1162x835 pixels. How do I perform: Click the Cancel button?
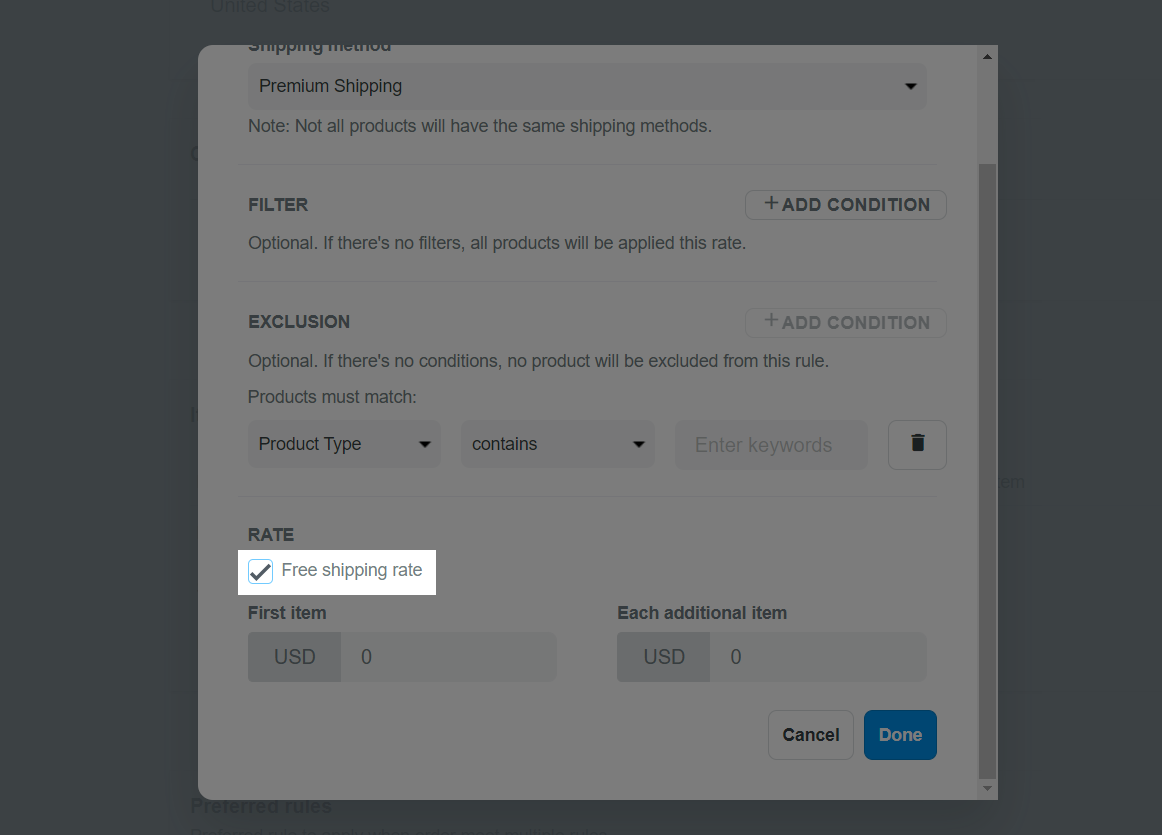coord(811,735)
